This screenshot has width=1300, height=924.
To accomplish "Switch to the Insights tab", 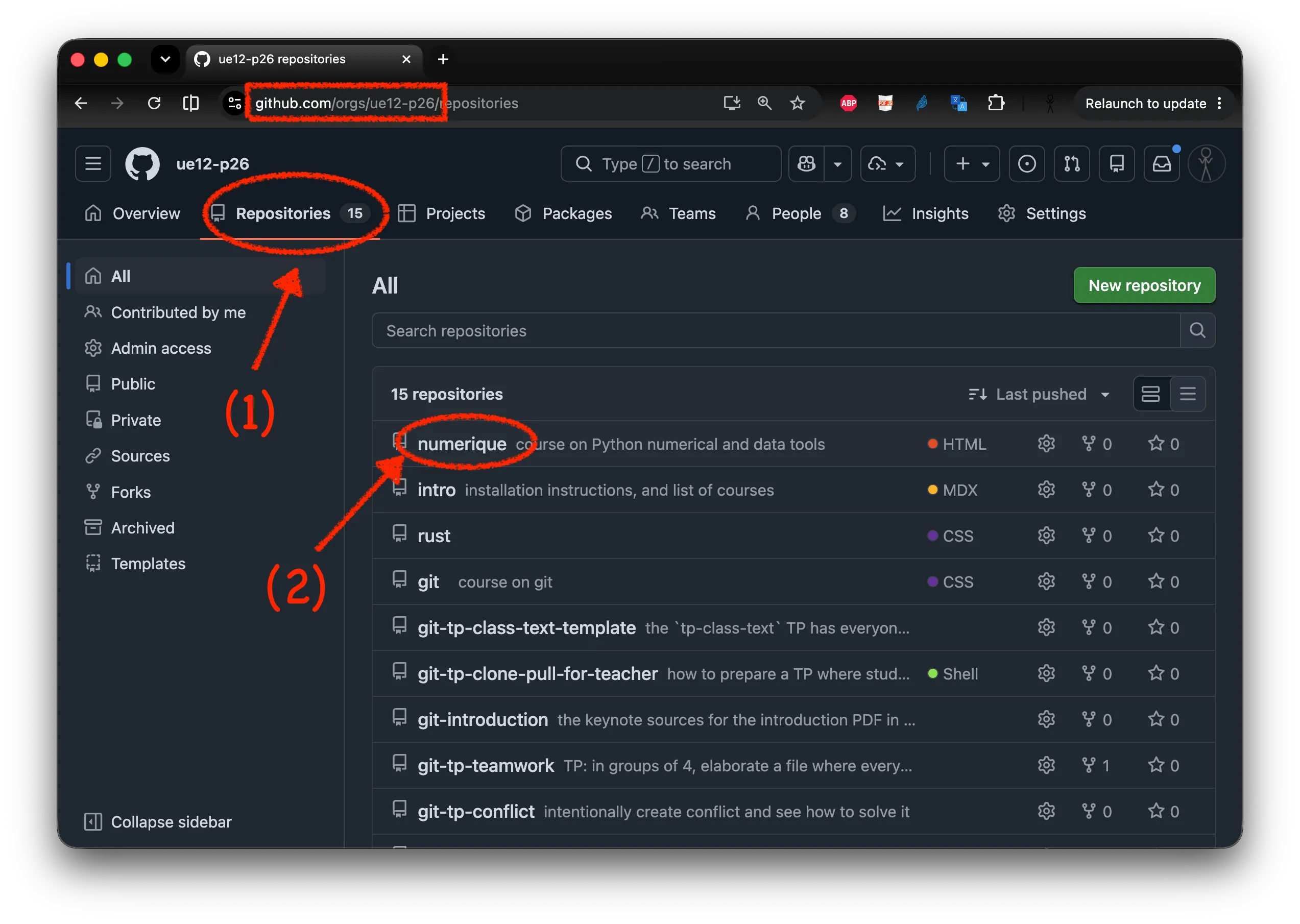I will pyautogui.click(x=925, y=213).
